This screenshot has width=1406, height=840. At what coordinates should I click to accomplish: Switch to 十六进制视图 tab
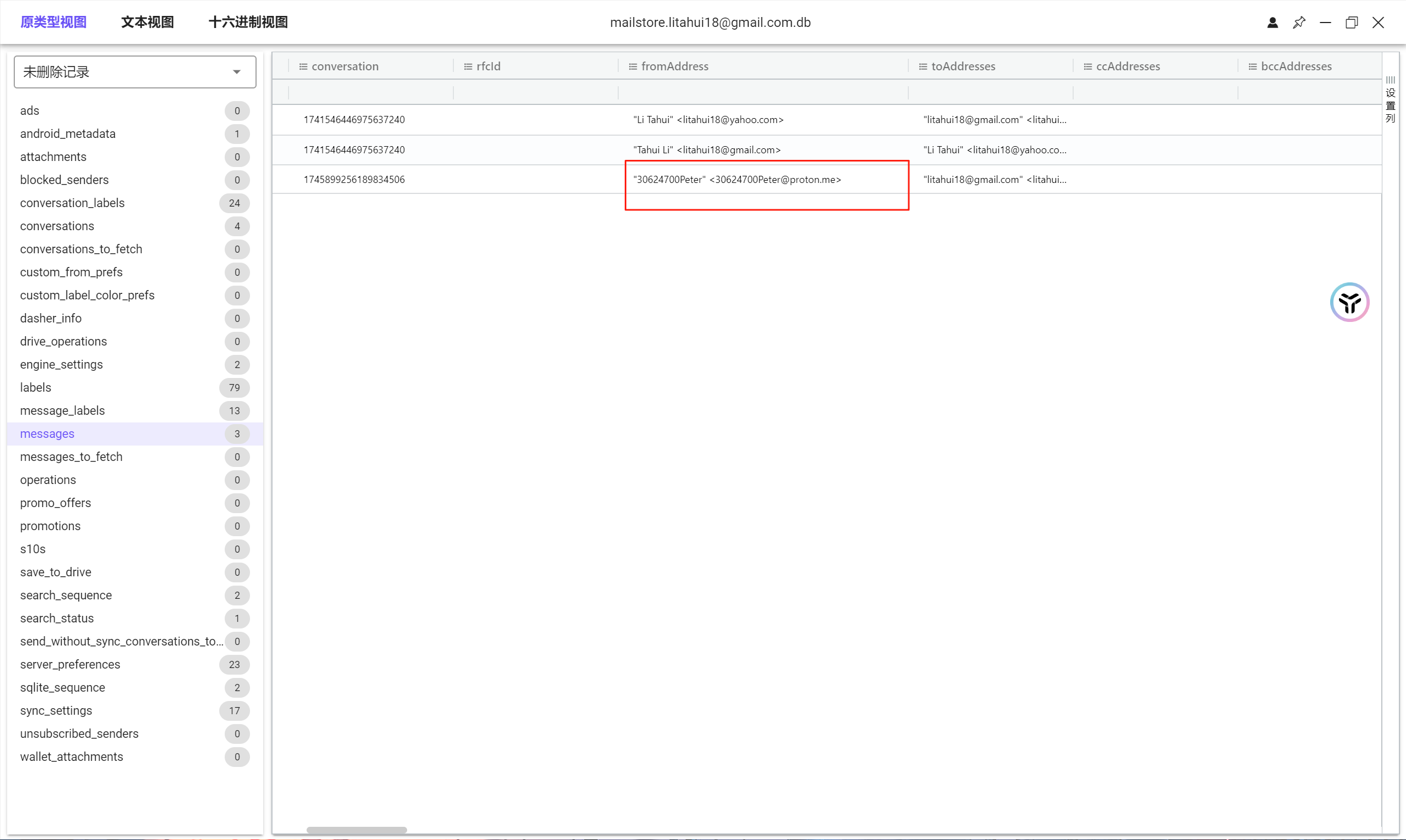click(x=248, y=23)
